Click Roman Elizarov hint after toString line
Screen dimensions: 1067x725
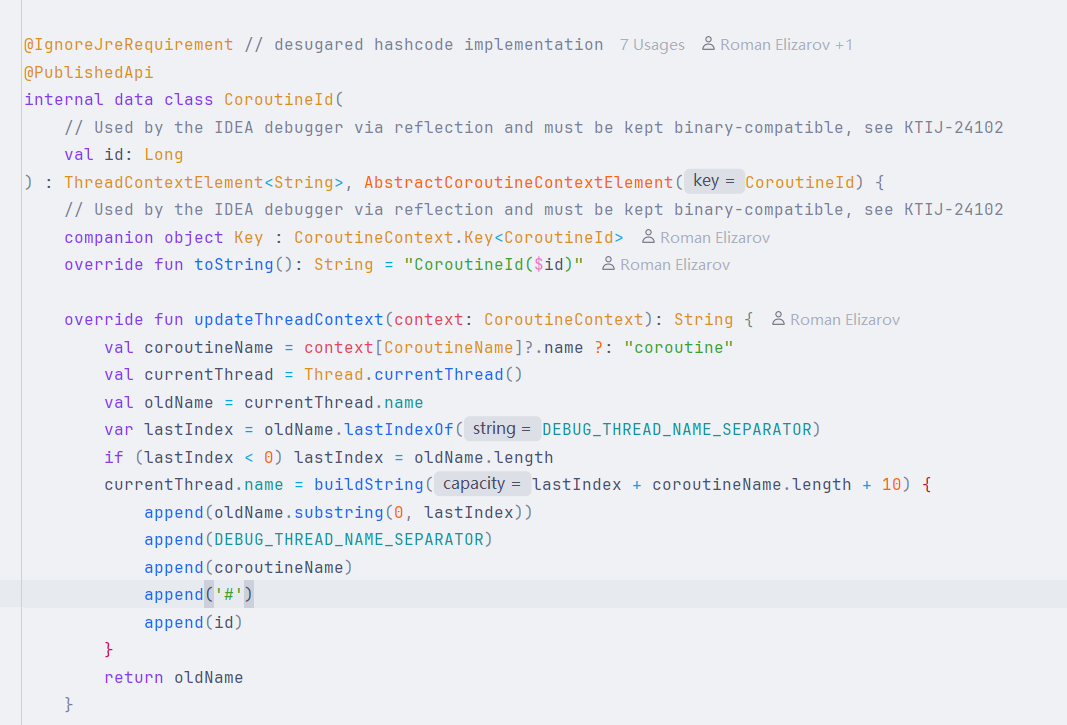click(x=674, y=265)
